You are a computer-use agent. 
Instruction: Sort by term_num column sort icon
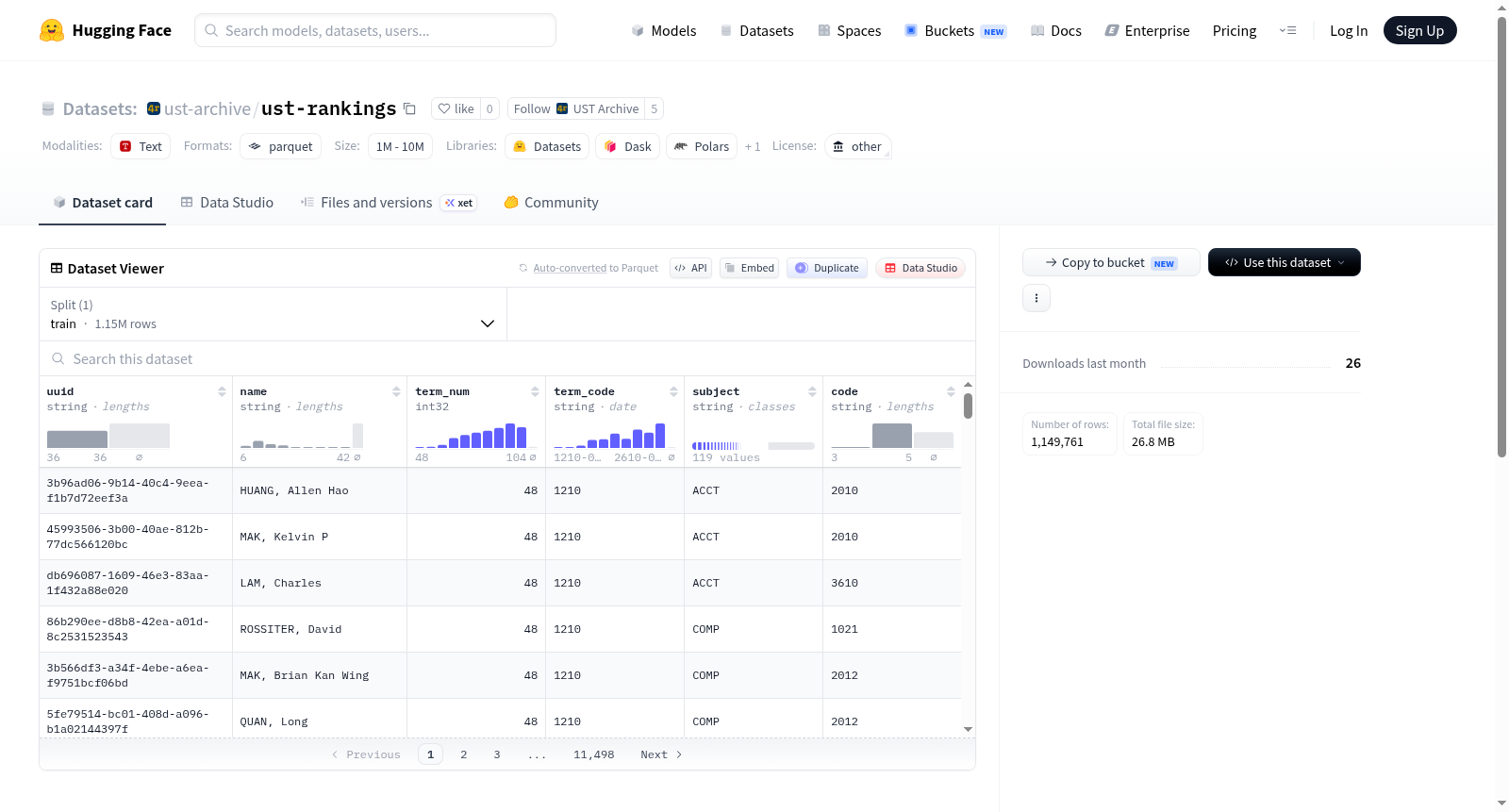(x=535, y=391)
